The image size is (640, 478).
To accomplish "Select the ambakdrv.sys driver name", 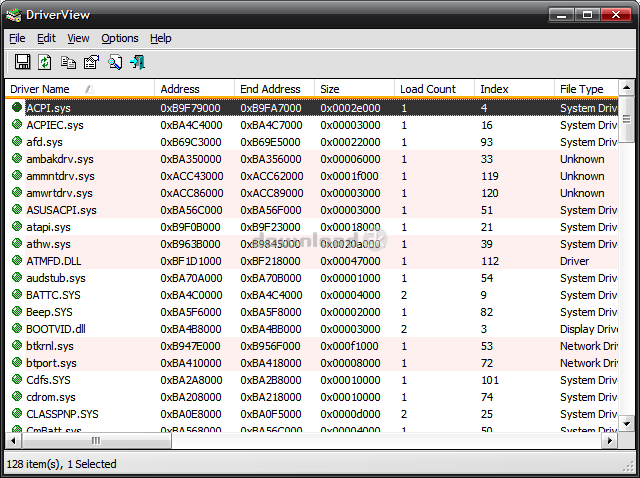I will click(60, 159).
